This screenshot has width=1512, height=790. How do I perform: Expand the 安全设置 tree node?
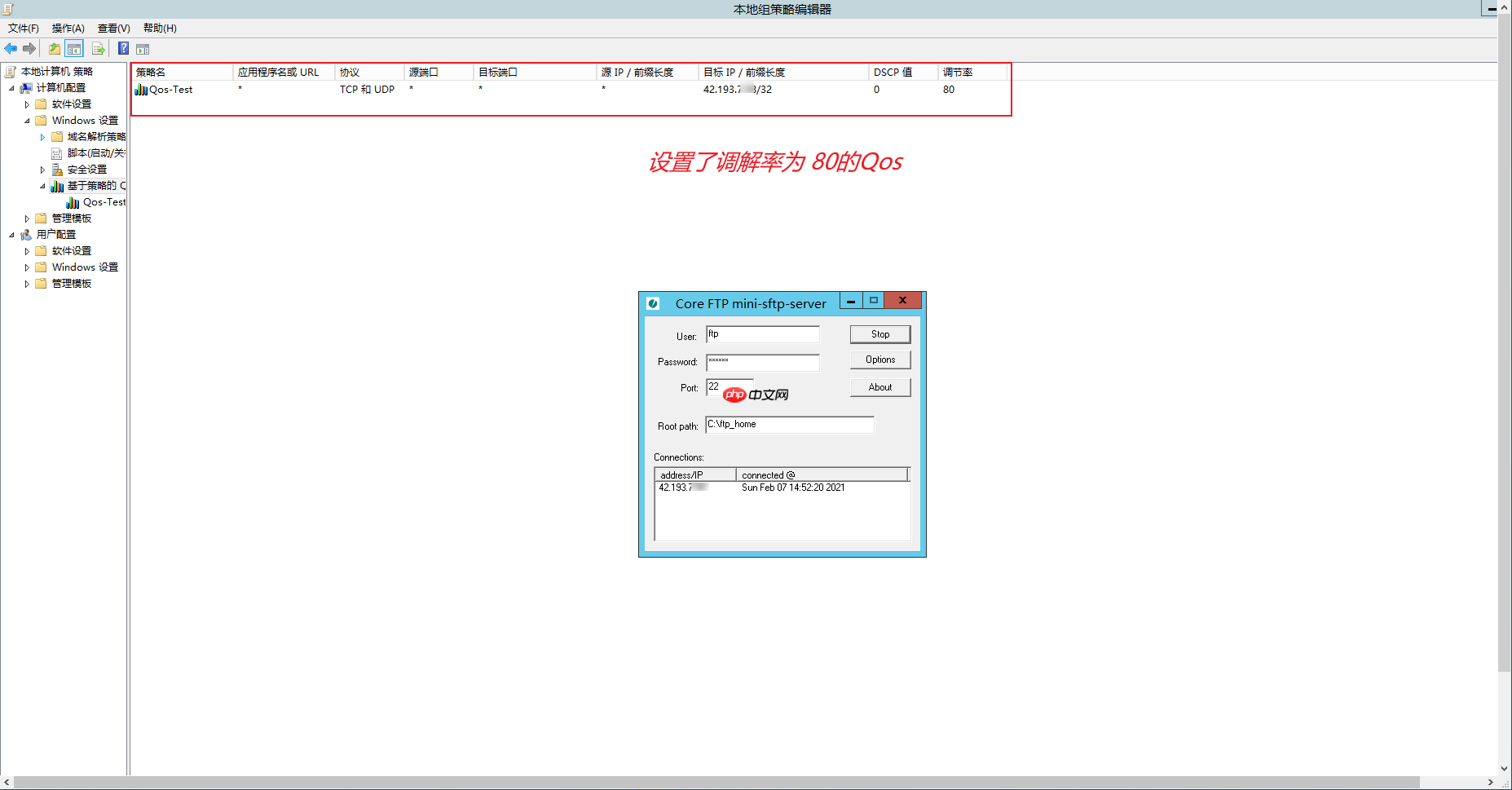click(42, 169)
